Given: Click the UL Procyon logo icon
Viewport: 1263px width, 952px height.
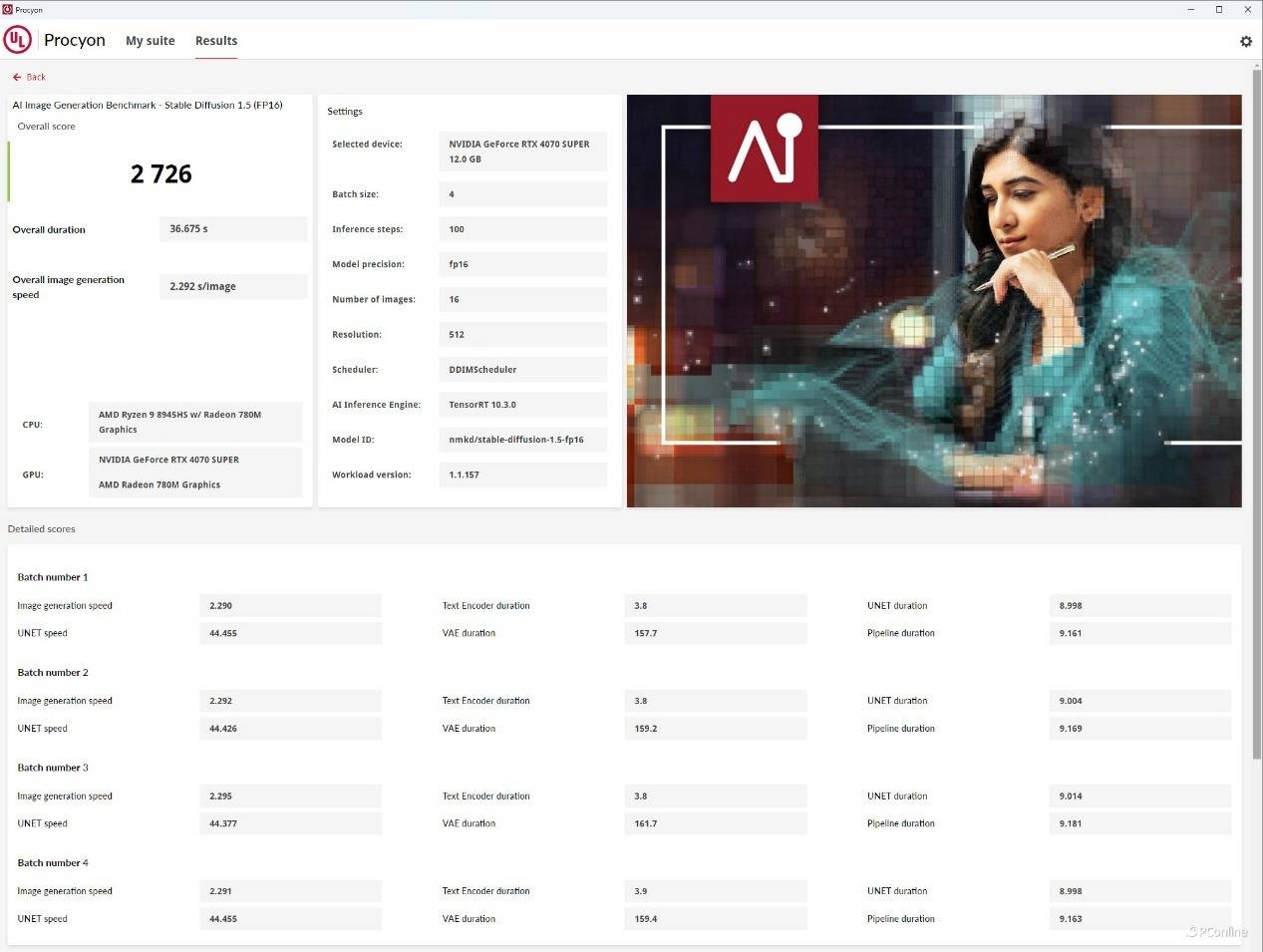Looking at the screenshot, I should (x=18, y=40).
